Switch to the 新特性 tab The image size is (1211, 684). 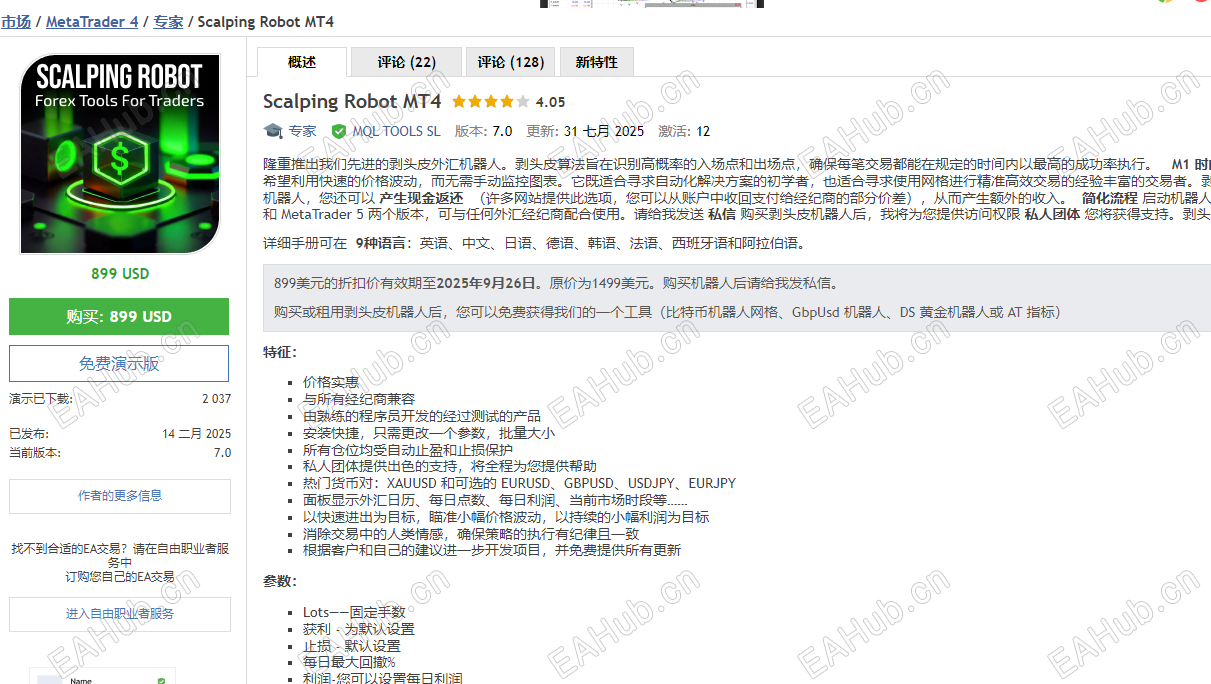pyautogui.click(x=597, y=62)
